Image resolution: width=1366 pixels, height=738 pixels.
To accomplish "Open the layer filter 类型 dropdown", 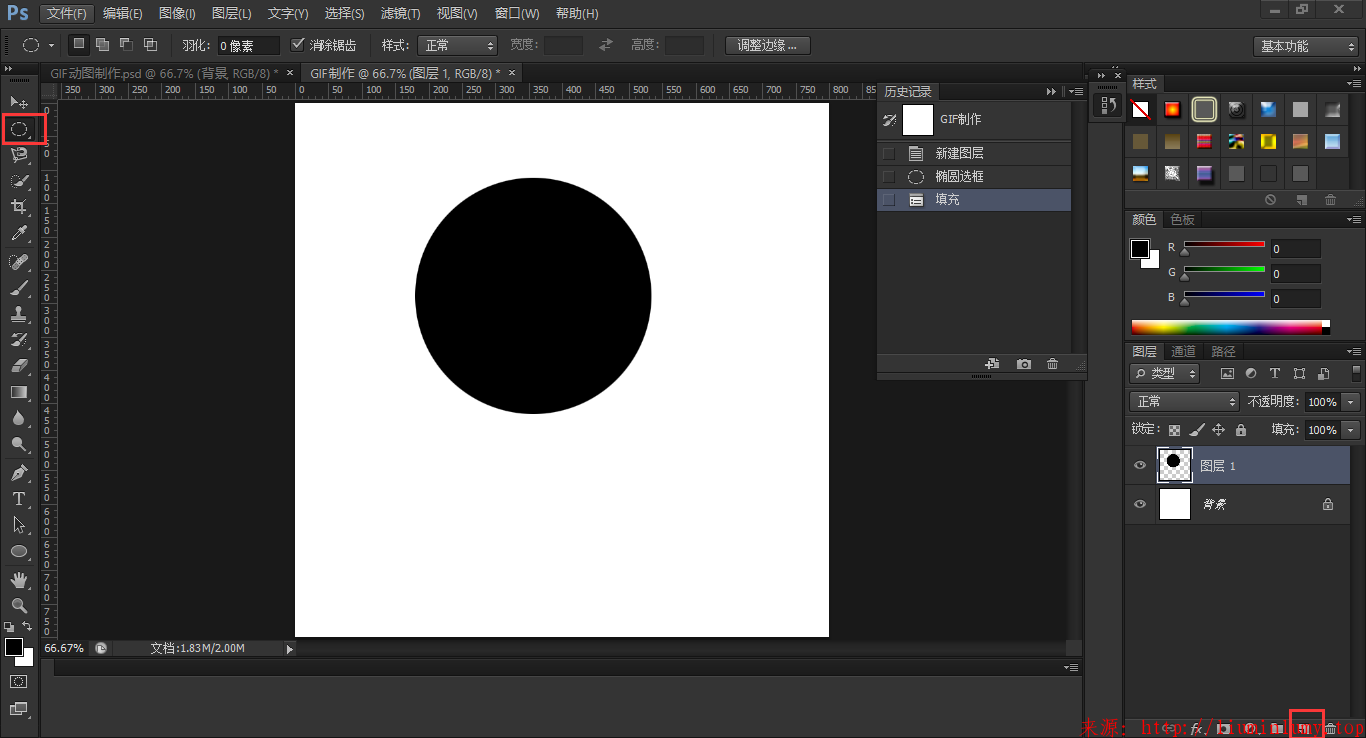I will click(x=1165, y=373).
